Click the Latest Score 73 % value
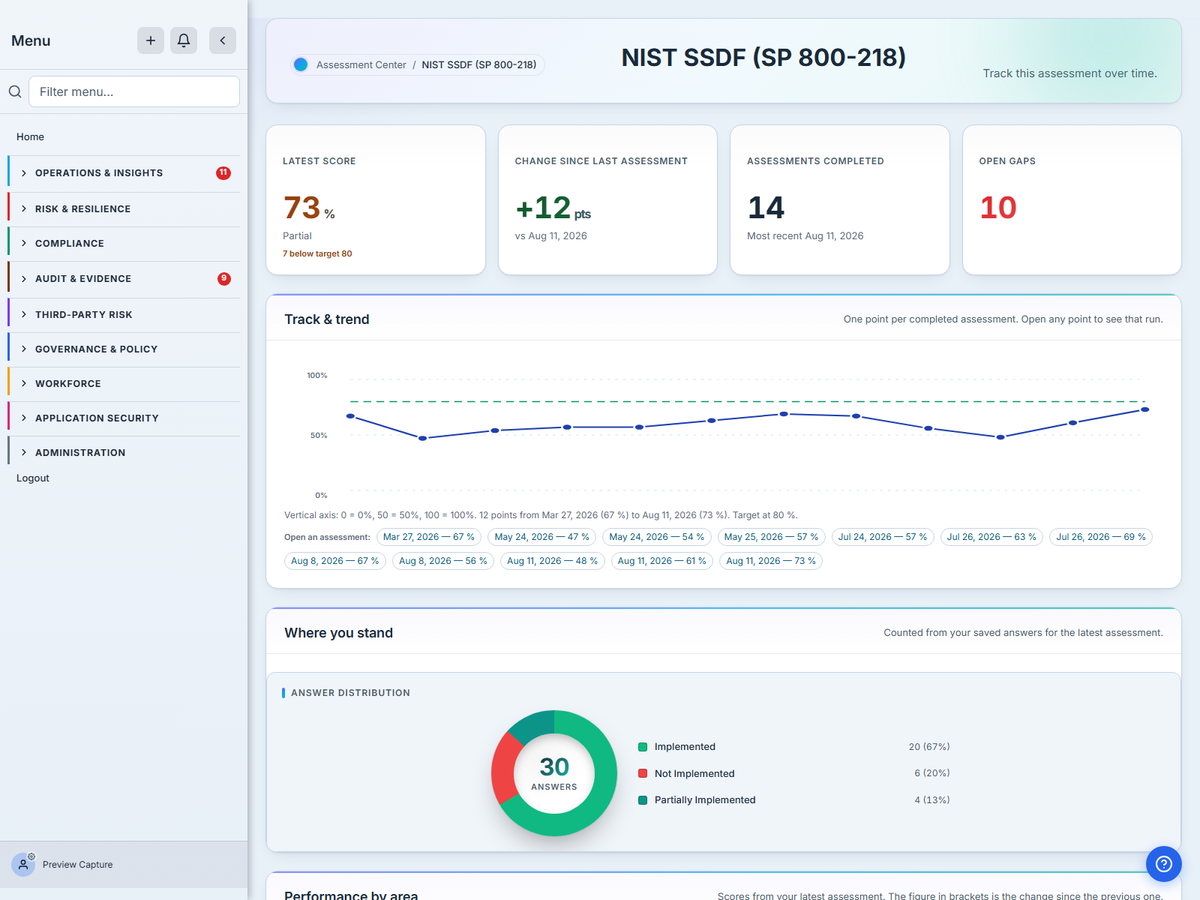 (309, 208)
